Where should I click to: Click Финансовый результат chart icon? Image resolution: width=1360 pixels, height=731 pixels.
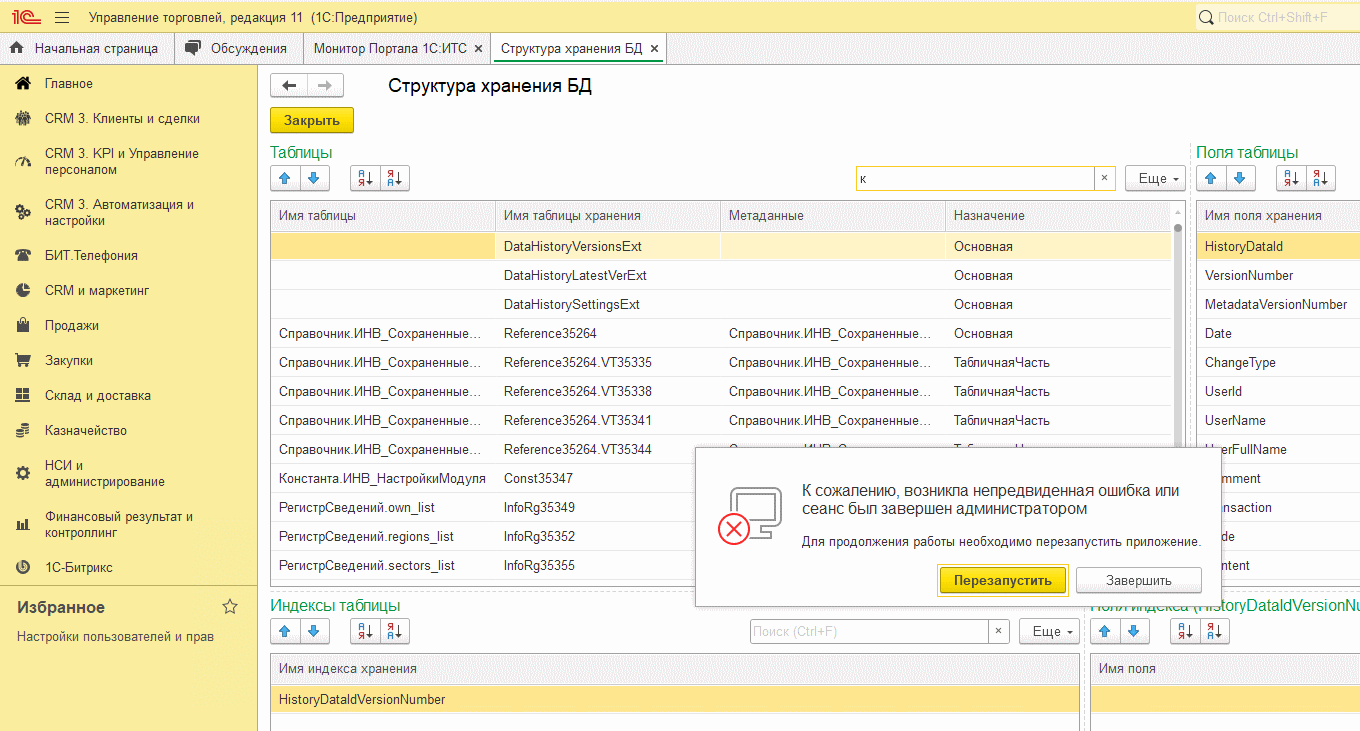(x=23, y=525)
